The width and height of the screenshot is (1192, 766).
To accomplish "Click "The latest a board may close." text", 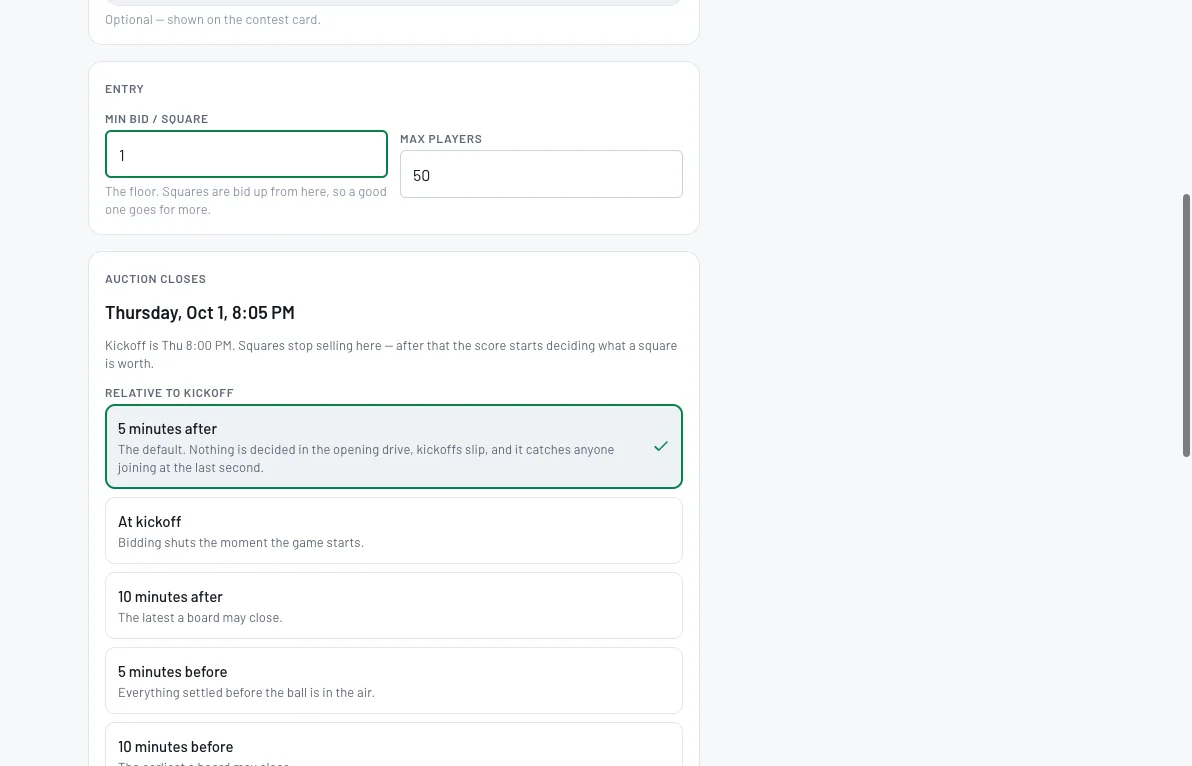I will point(200,618).
